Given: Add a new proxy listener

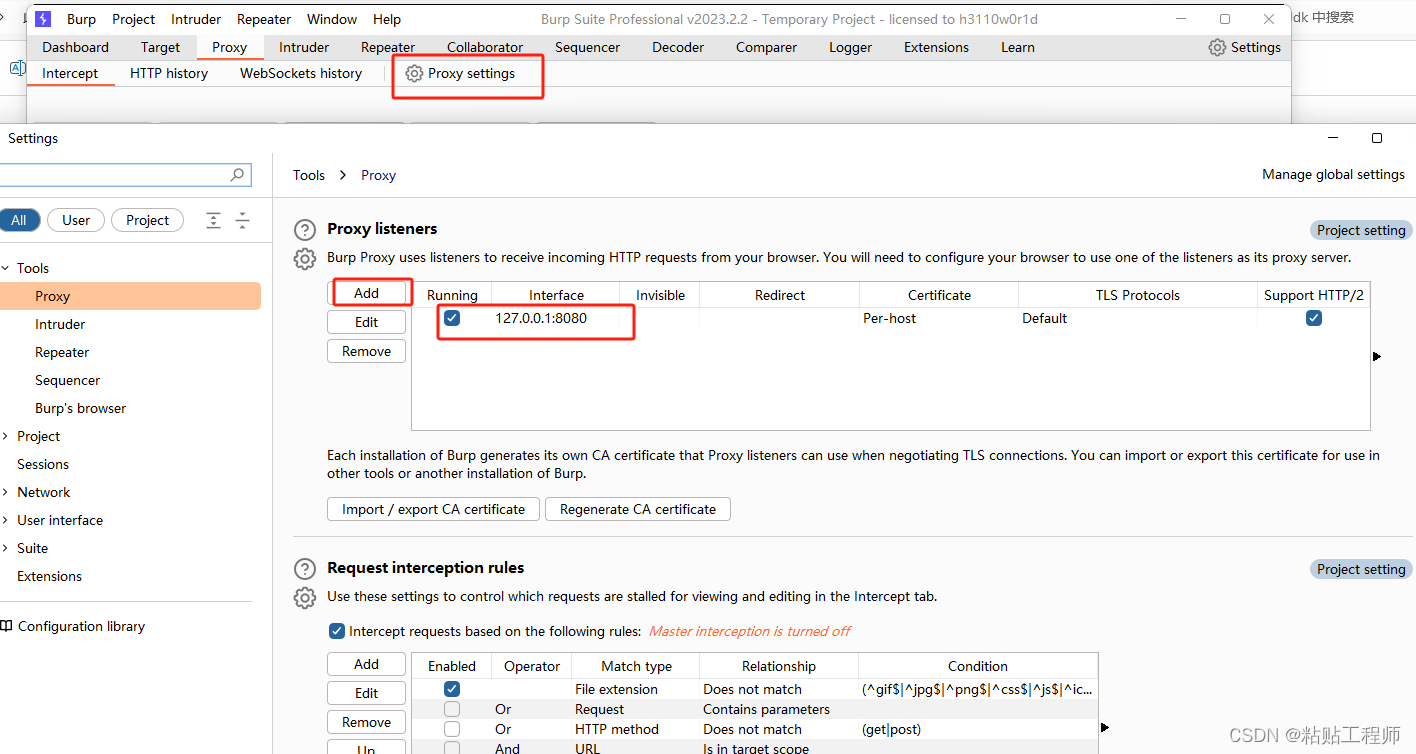Looking at the screenshot, I should click(367, 293).
